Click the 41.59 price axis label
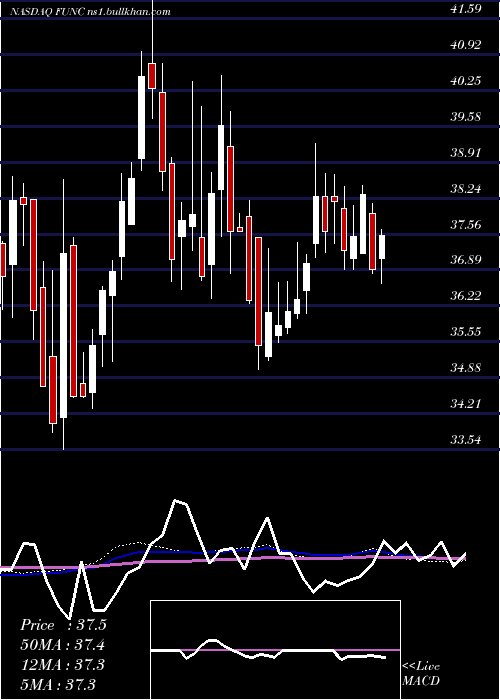This screenshot has width=500, height=700. tap(466, 8)
